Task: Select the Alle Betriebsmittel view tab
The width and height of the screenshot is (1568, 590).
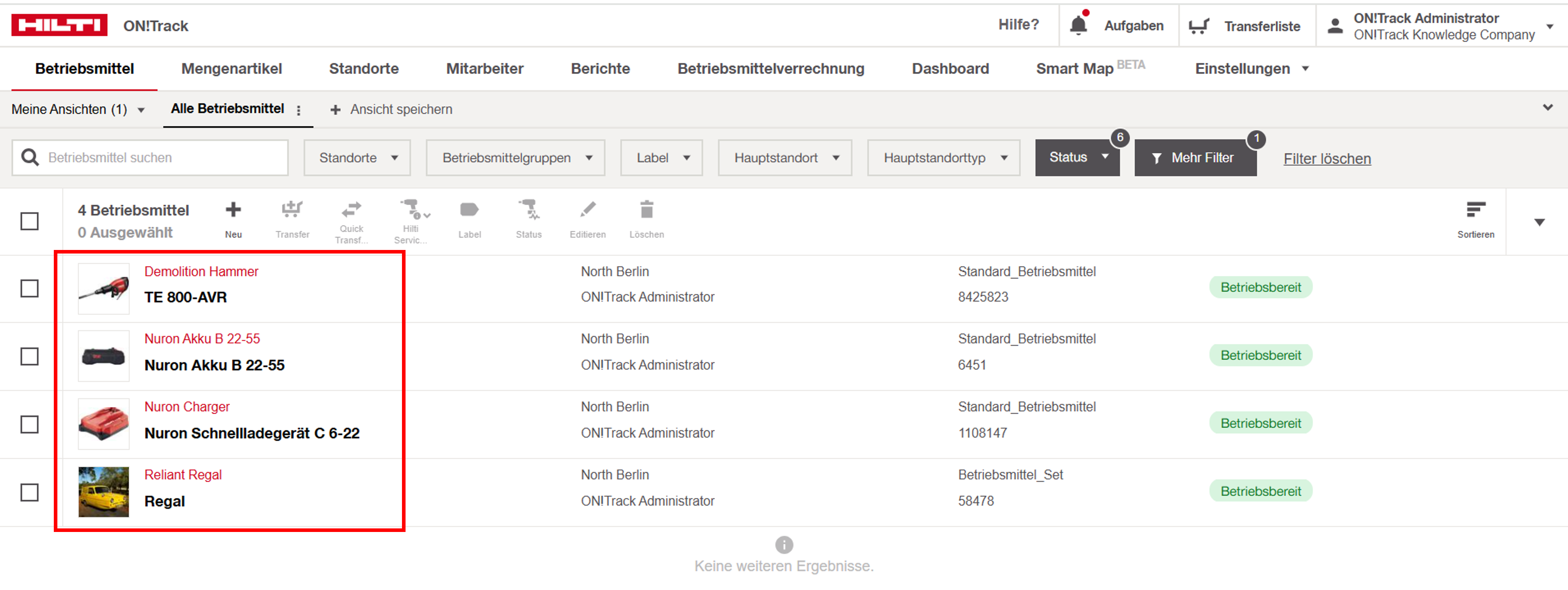Action: click(x=227, y=109)
